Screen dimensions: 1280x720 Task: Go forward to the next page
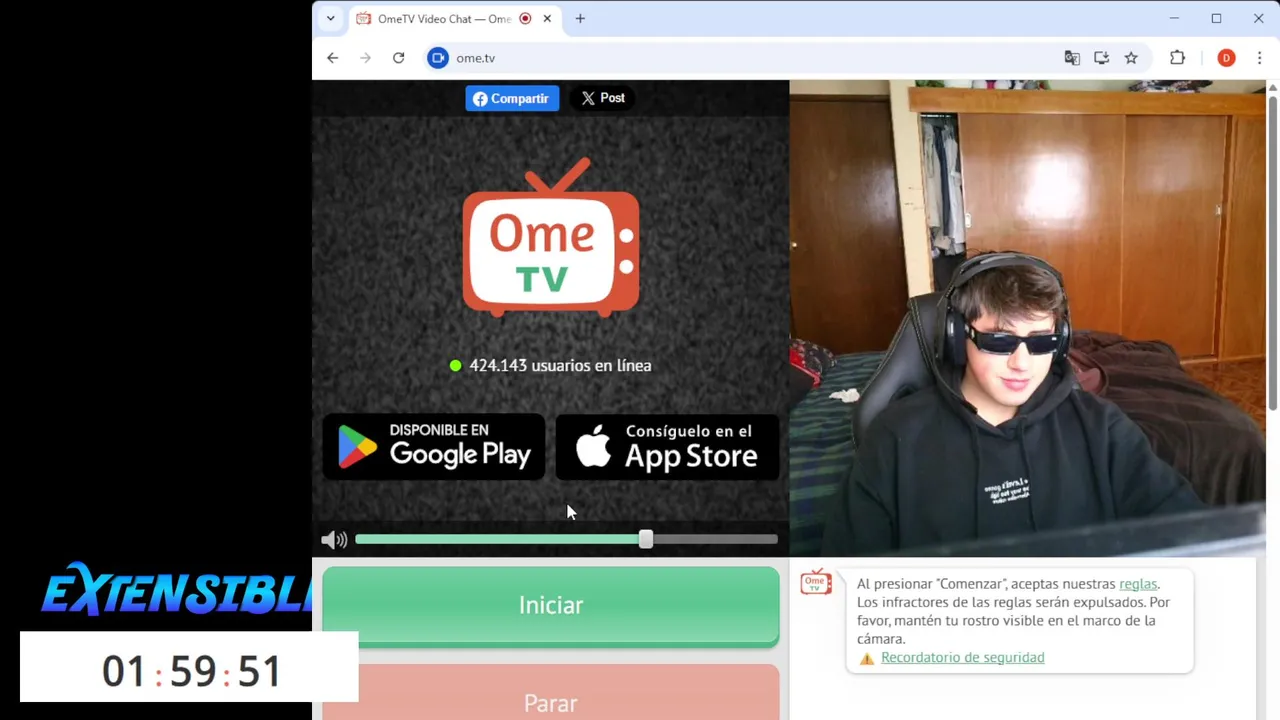pyautogui.click(x=365, y=58)
